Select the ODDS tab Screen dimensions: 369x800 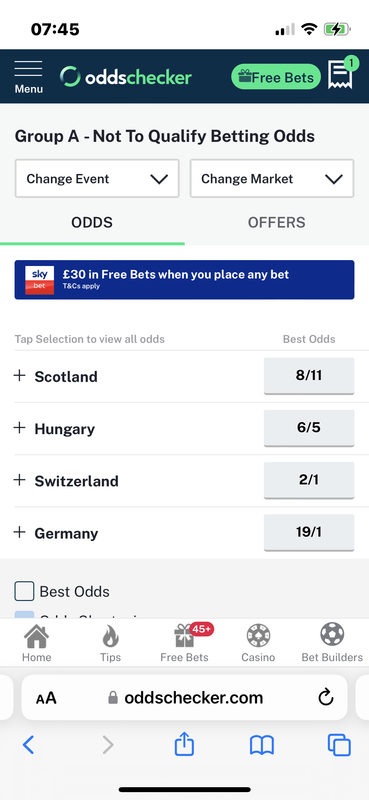92,222
